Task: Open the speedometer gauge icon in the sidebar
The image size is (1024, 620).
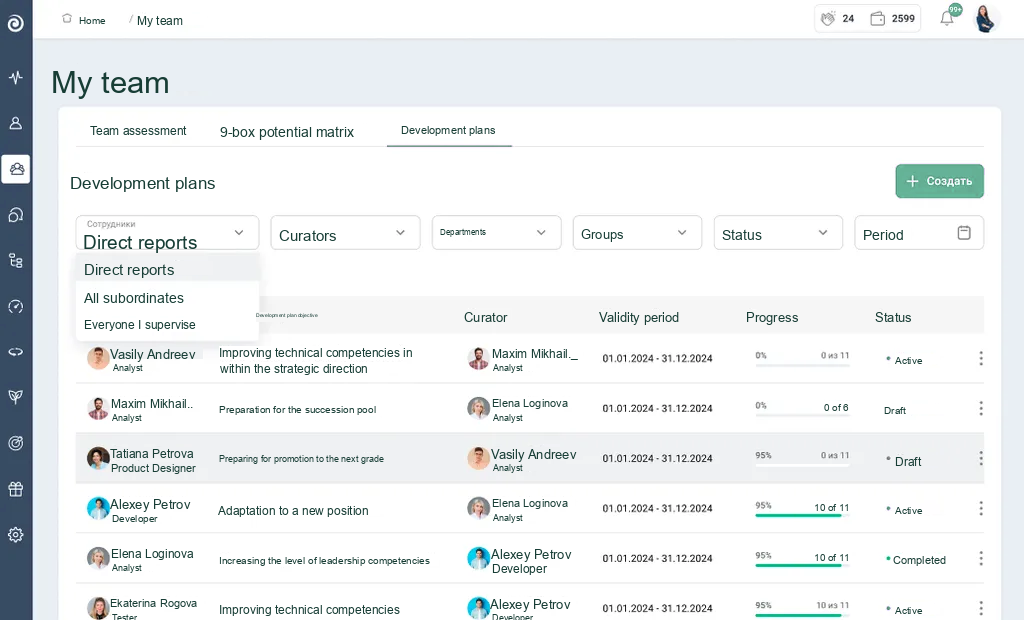Action: 16,306
